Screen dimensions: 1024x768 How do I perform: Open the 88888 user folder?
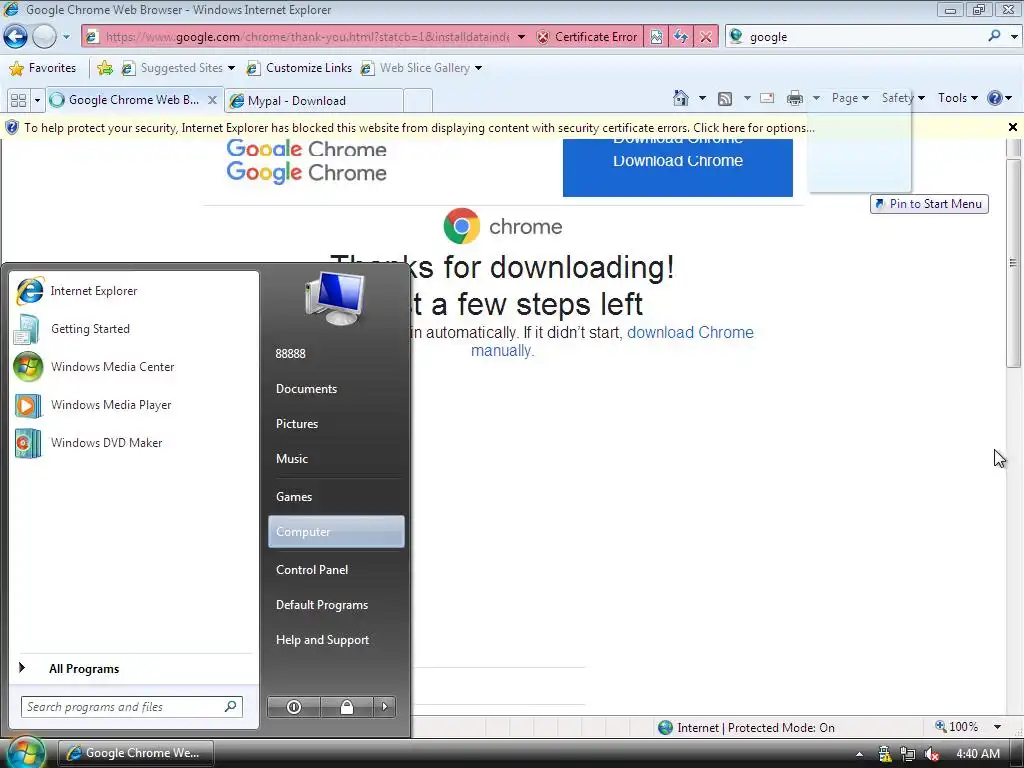[x=336, y=353]
